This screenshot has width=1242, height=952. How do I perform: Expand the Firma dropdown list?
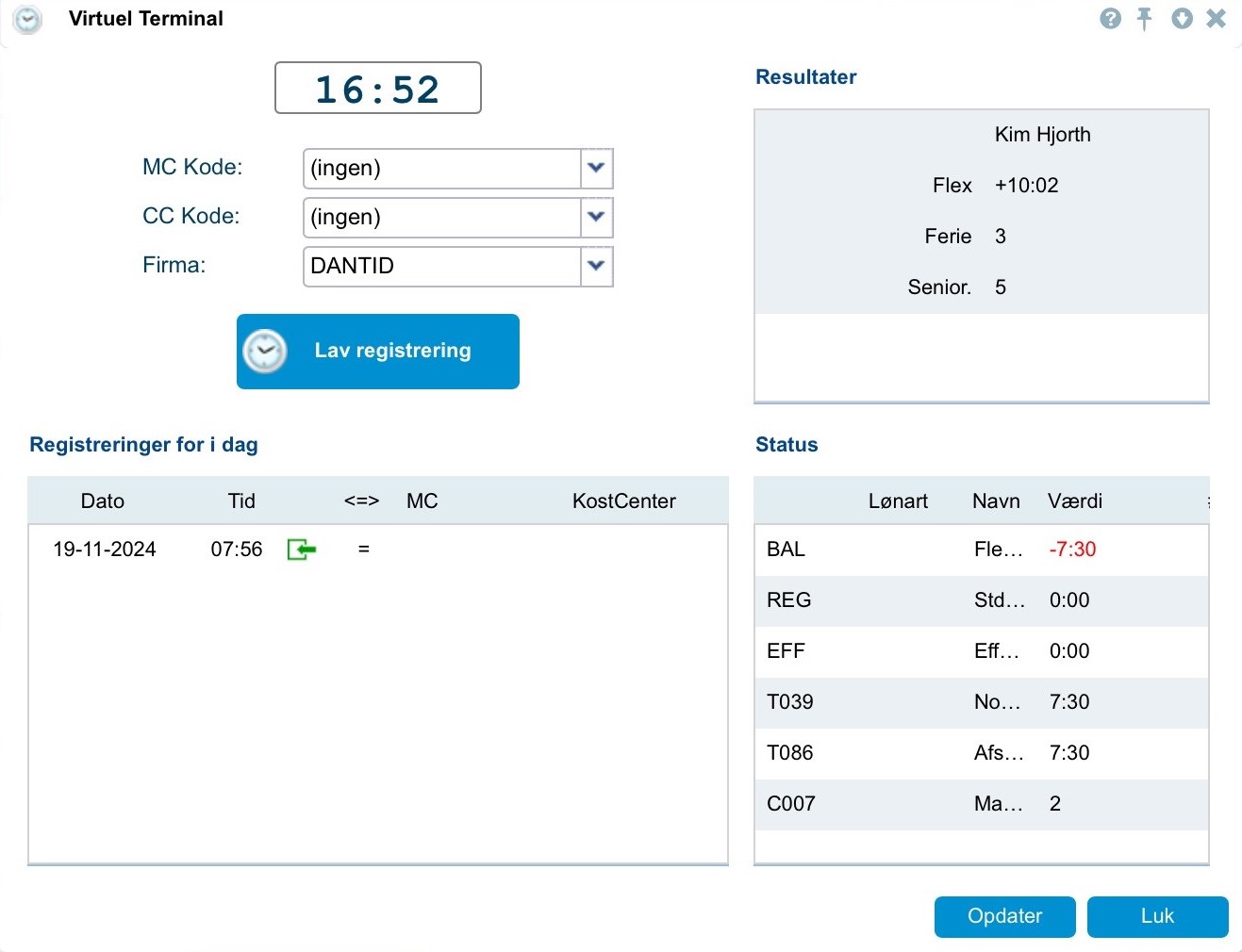click(x=596, y=266)
